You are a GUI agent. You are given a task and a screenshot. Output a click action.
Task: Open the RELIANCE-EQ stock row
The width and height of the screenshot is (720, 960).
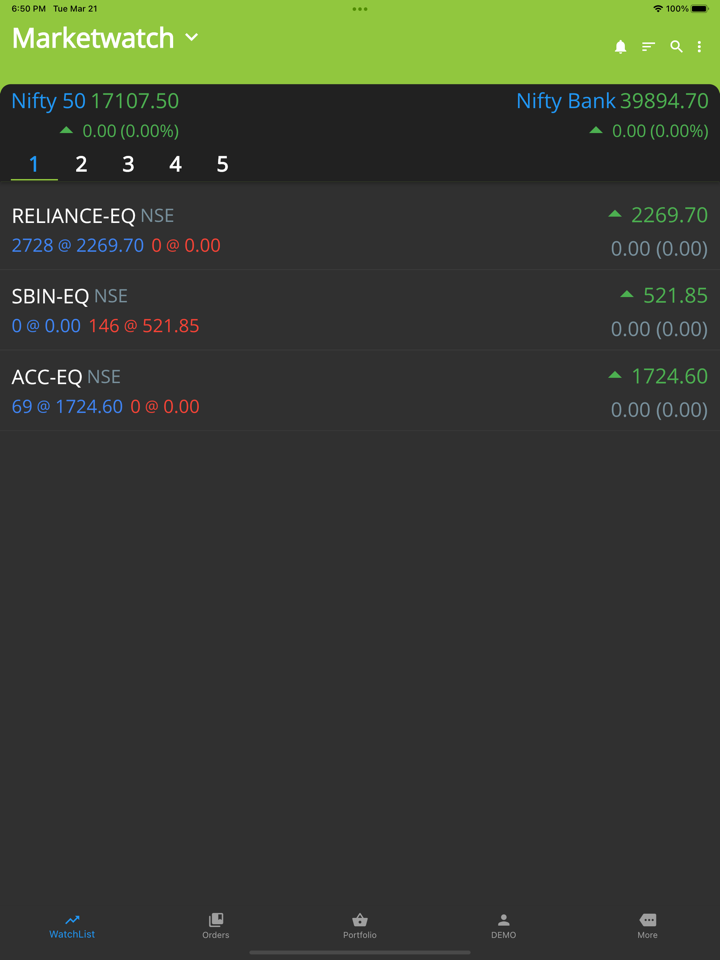(360, 230)
